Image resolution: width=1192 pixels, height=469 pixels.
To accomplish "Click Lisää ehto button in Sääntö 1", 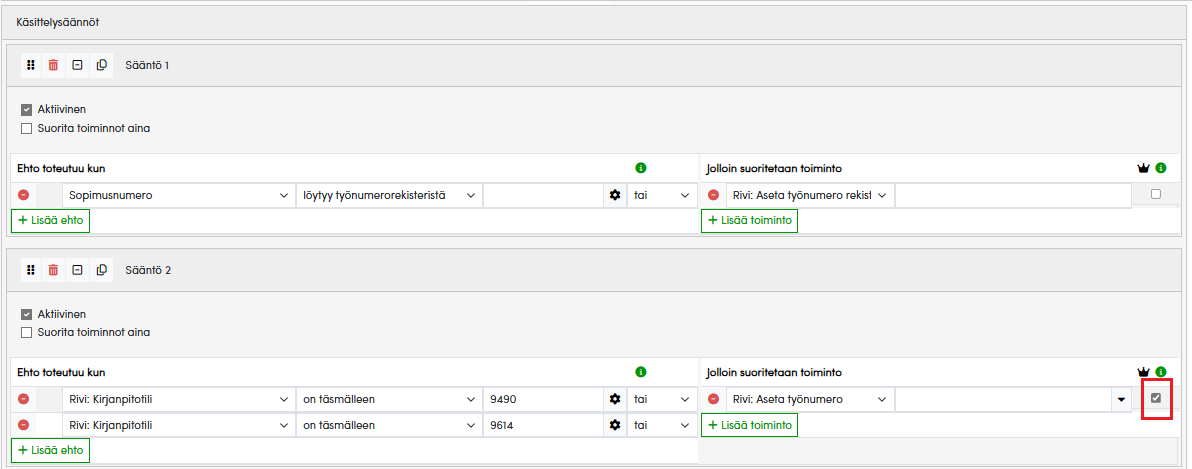I will [51, 220].
